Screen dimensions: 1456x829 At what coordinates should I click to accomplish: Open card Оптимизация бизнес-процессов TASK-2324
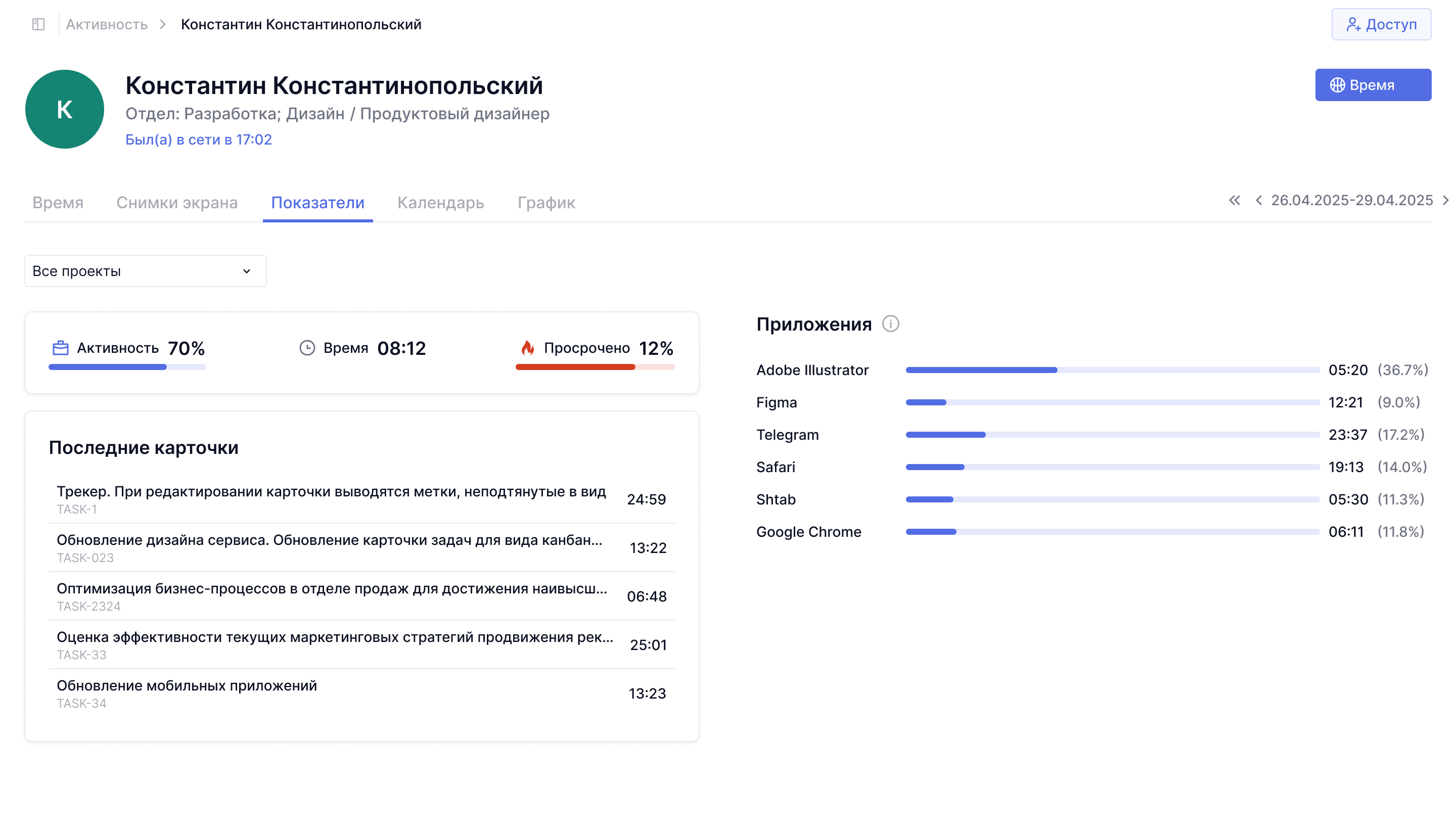click(361, 596)
